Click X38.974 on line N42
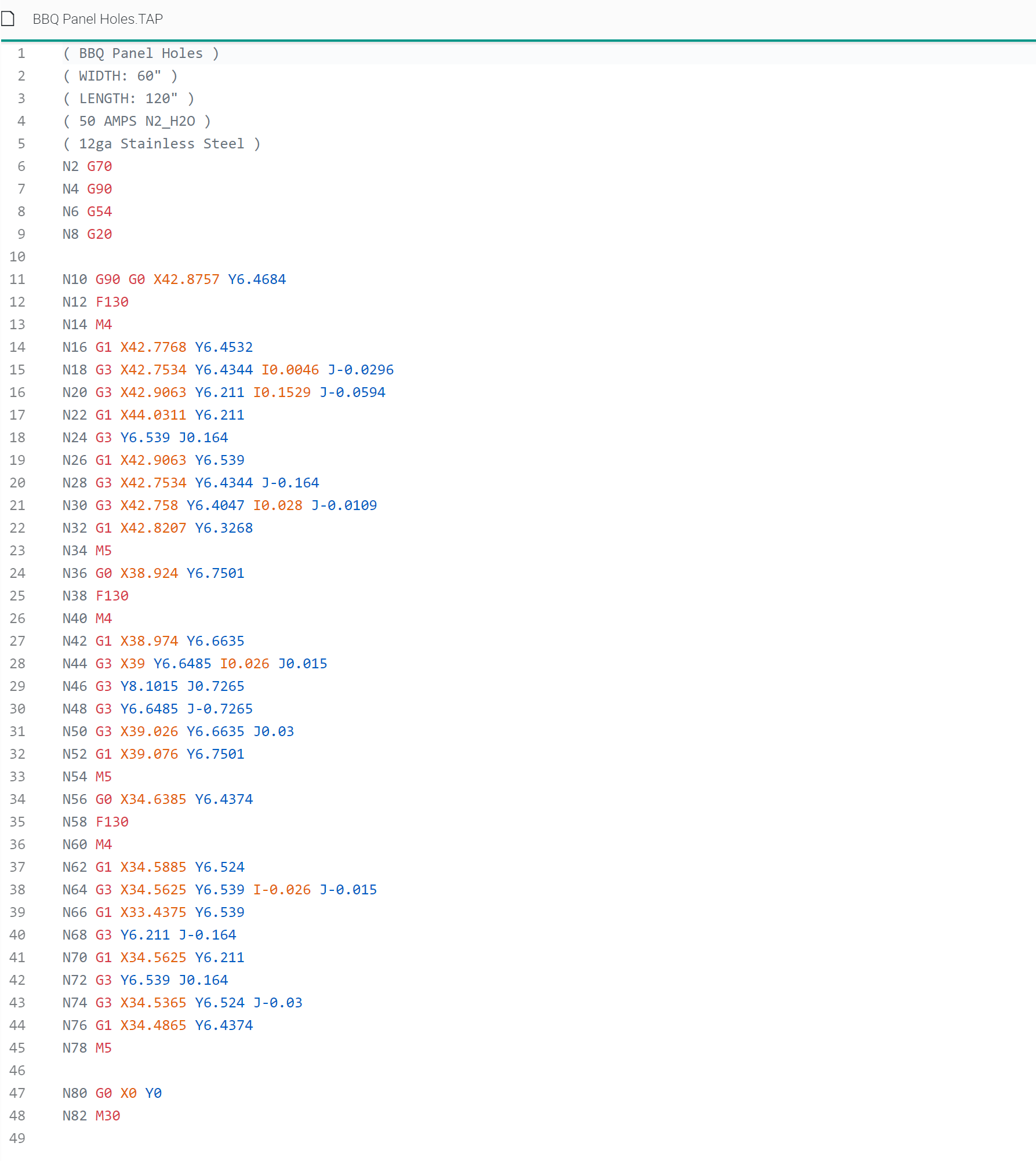Image resolution: width=1036 pixels, height=1161 pixels. coord(150,641)
